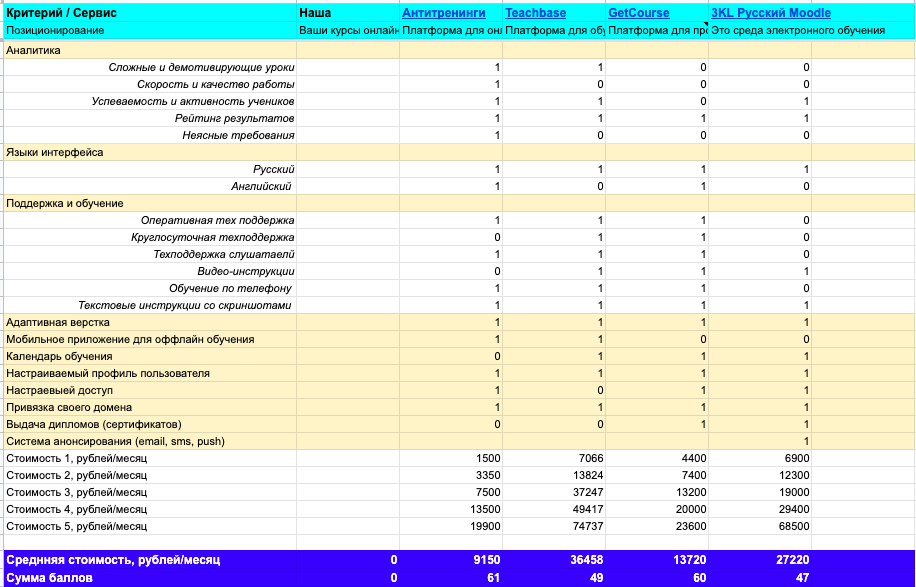Select the Поддержка и обучение category cell
The height and width of the screenshot is (587, 916).
coord(150,203)
